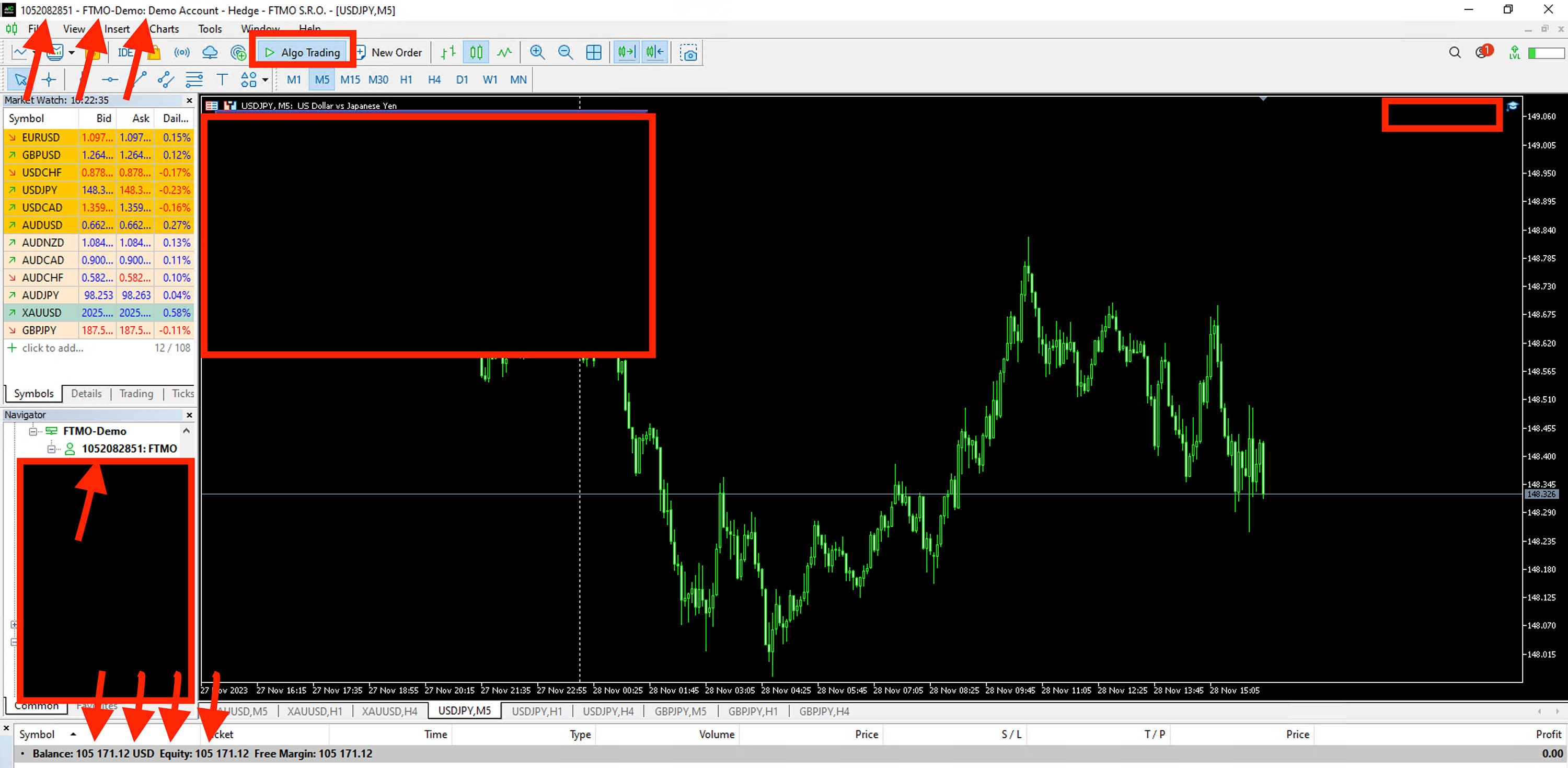
Task: Select the line chart style
Action: (x=503, y=52)
